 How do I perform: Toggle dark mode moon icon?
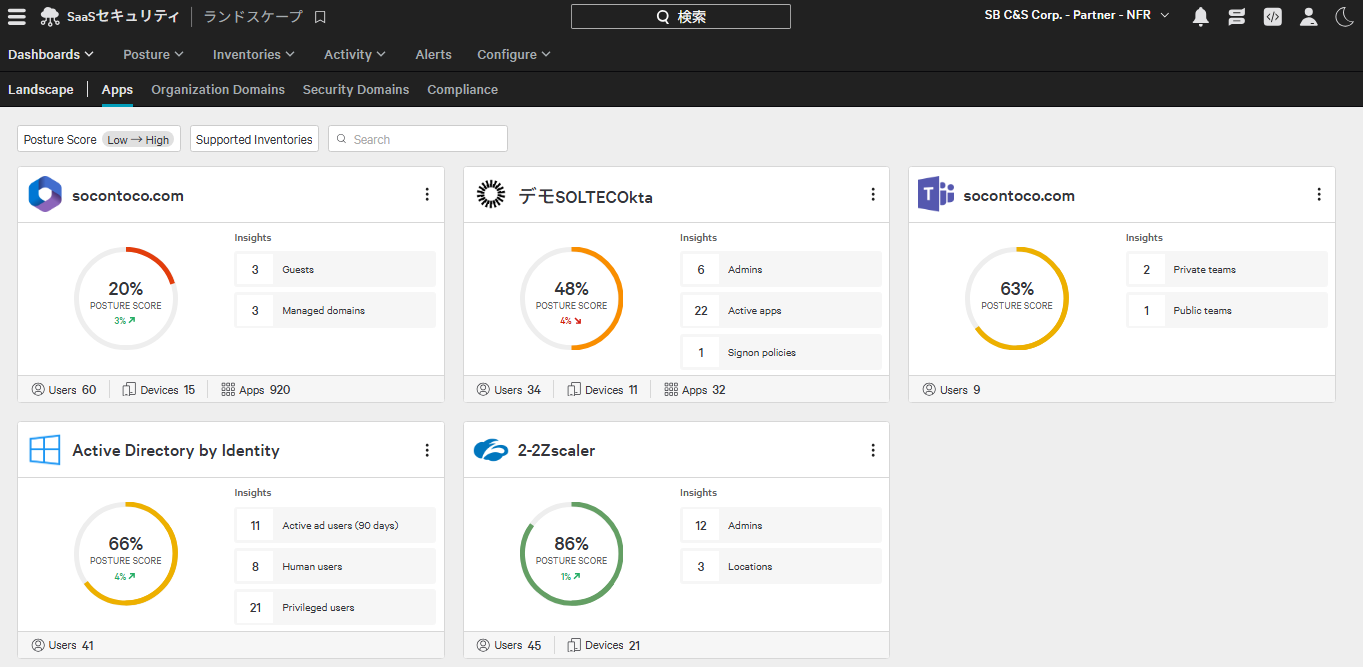(x=1344, y=16)
